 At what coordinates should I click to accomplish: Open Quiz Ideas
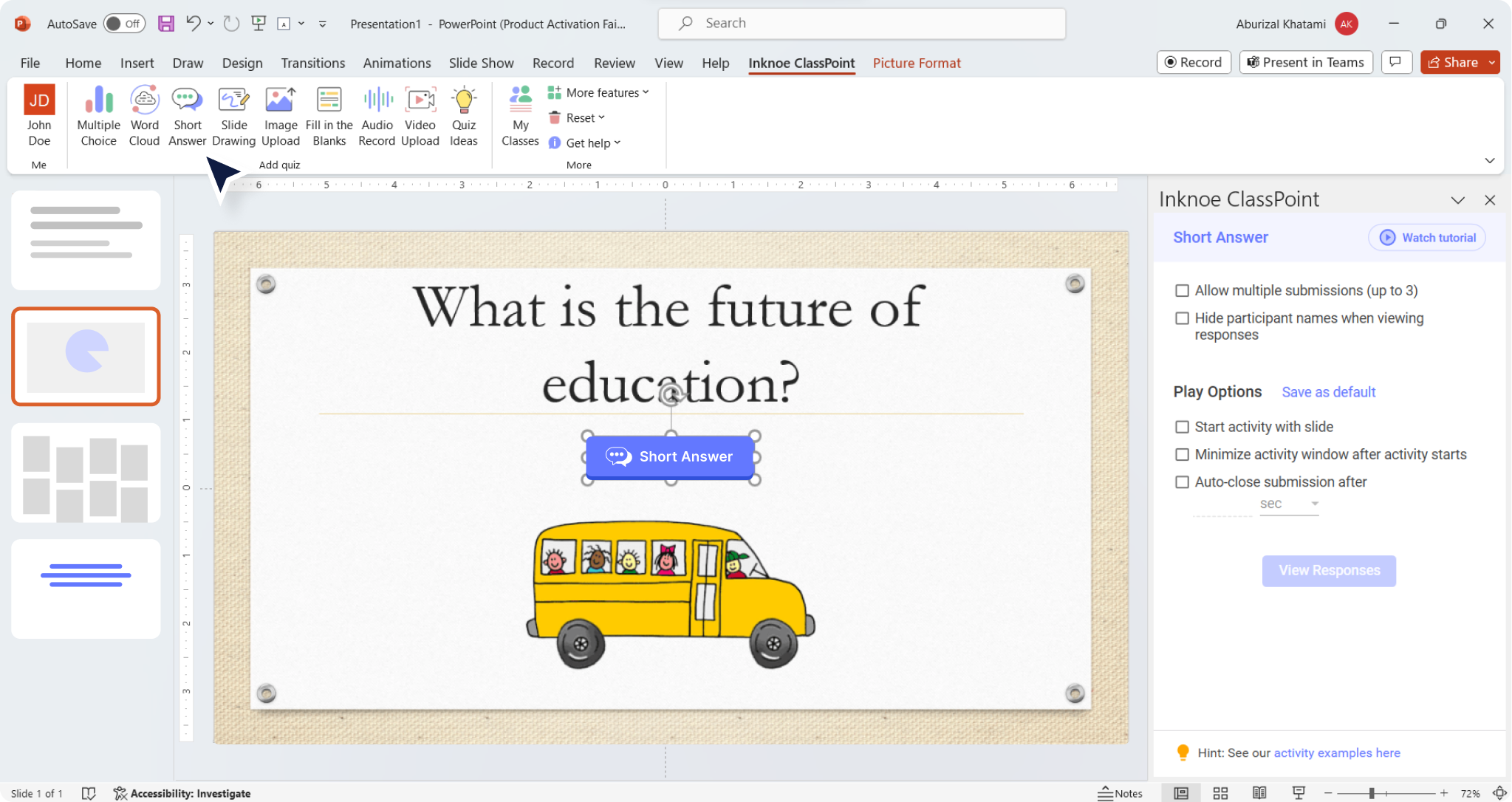463,114
